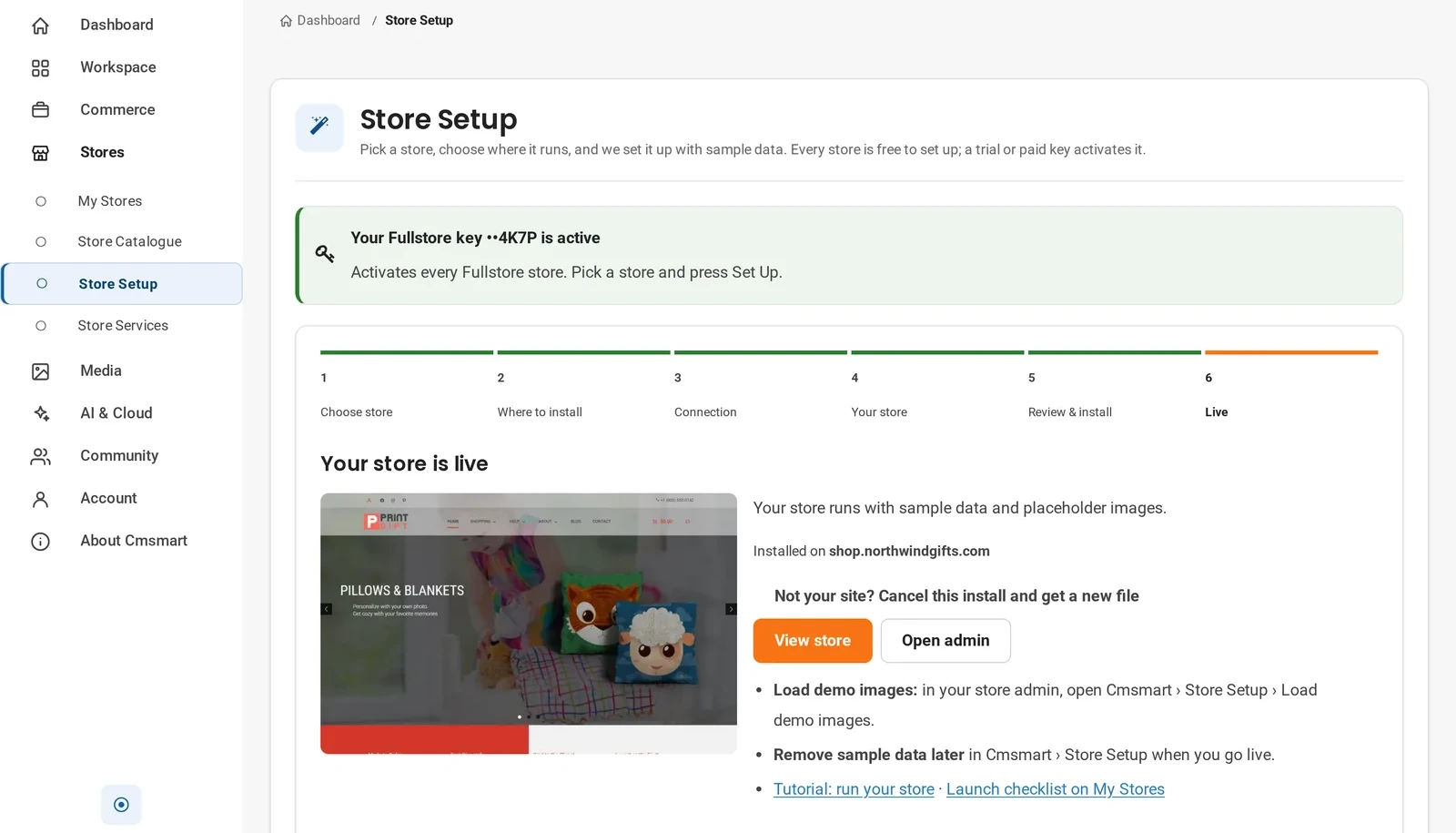Click the shop.northwindgifts.com domain text
The image size is (1456, 833).
909,551
